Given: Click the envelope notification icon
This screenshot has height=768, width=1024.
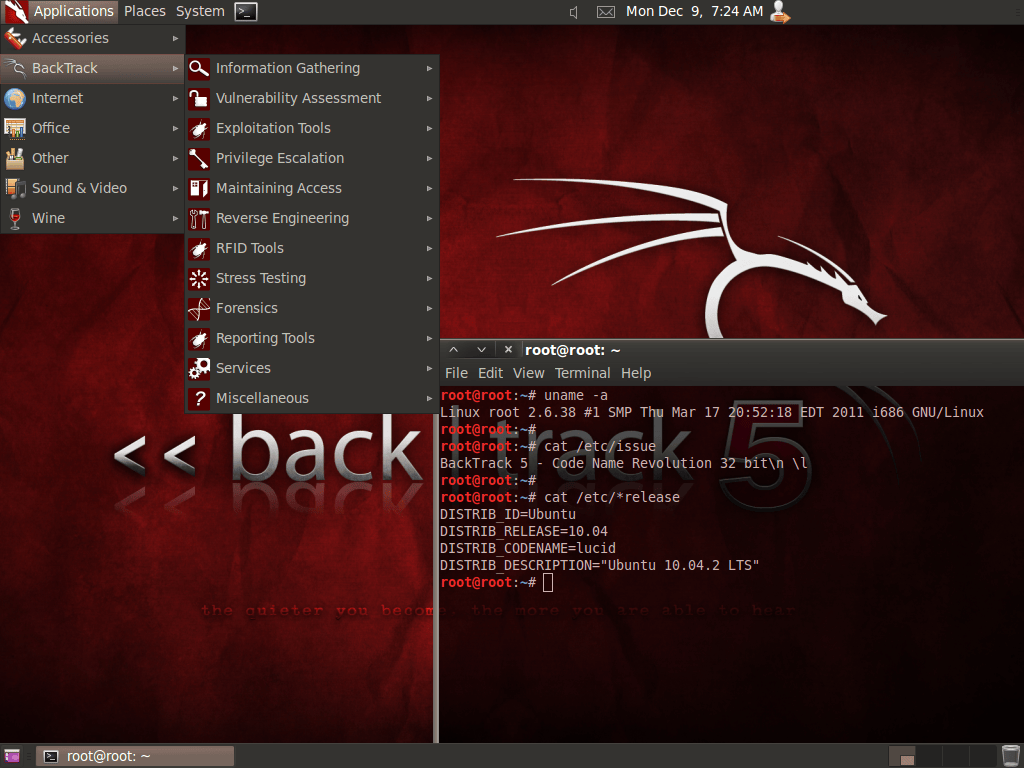Looking at the screenshot, I should click(x=605, y=12).
